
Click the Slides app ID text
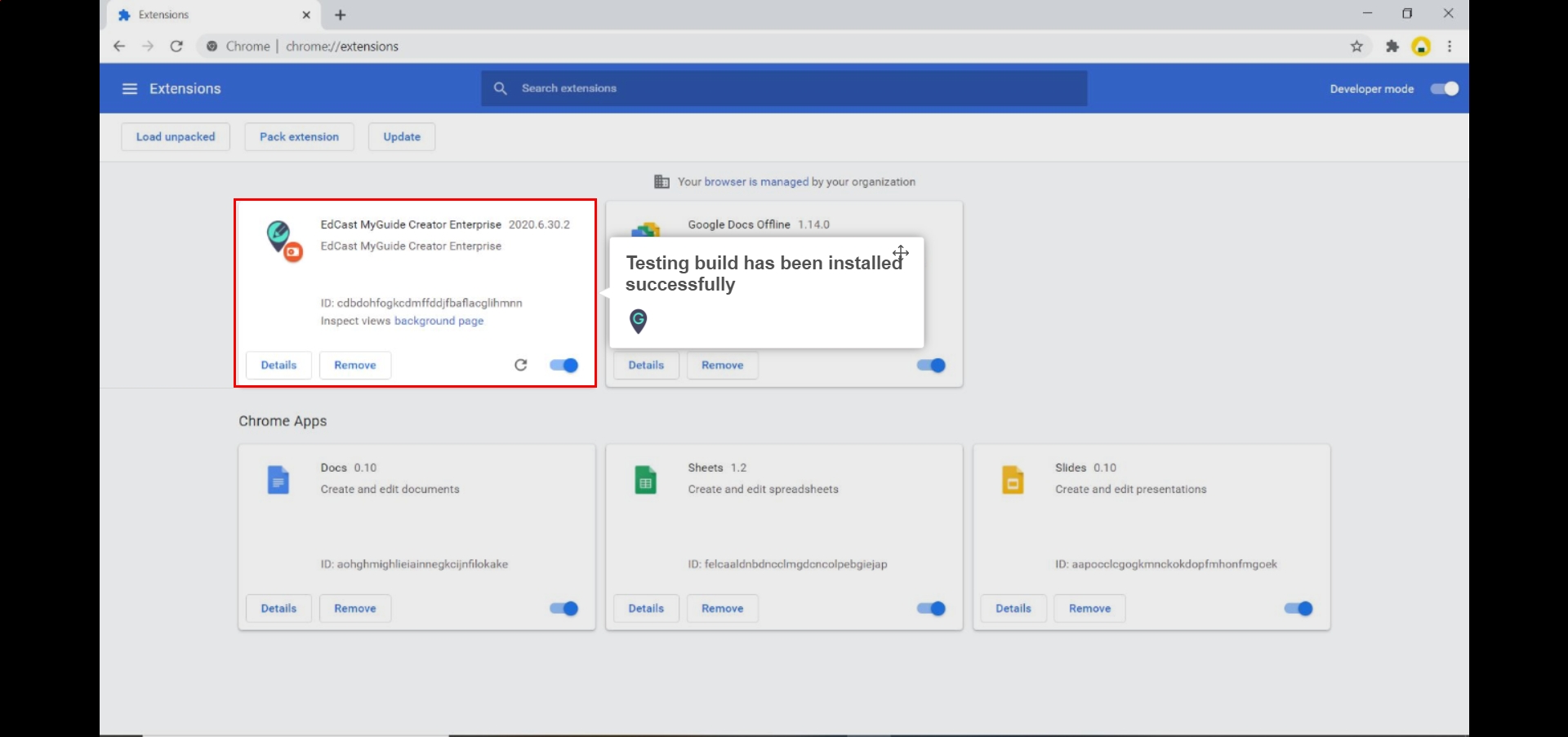coord(1166,564)
